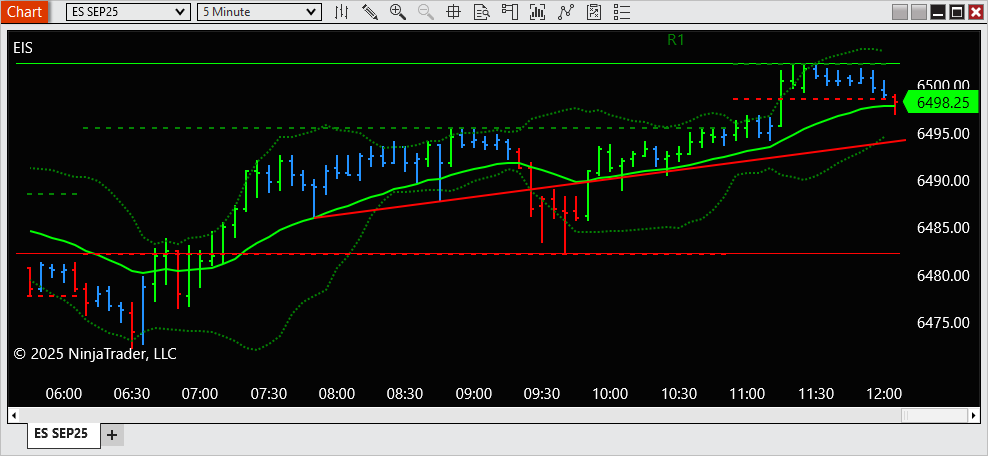Image resolution: width=988 pixels, height=456 pixels.
Task: Open the Chart Trader panel icon
Action: (510, 11)
